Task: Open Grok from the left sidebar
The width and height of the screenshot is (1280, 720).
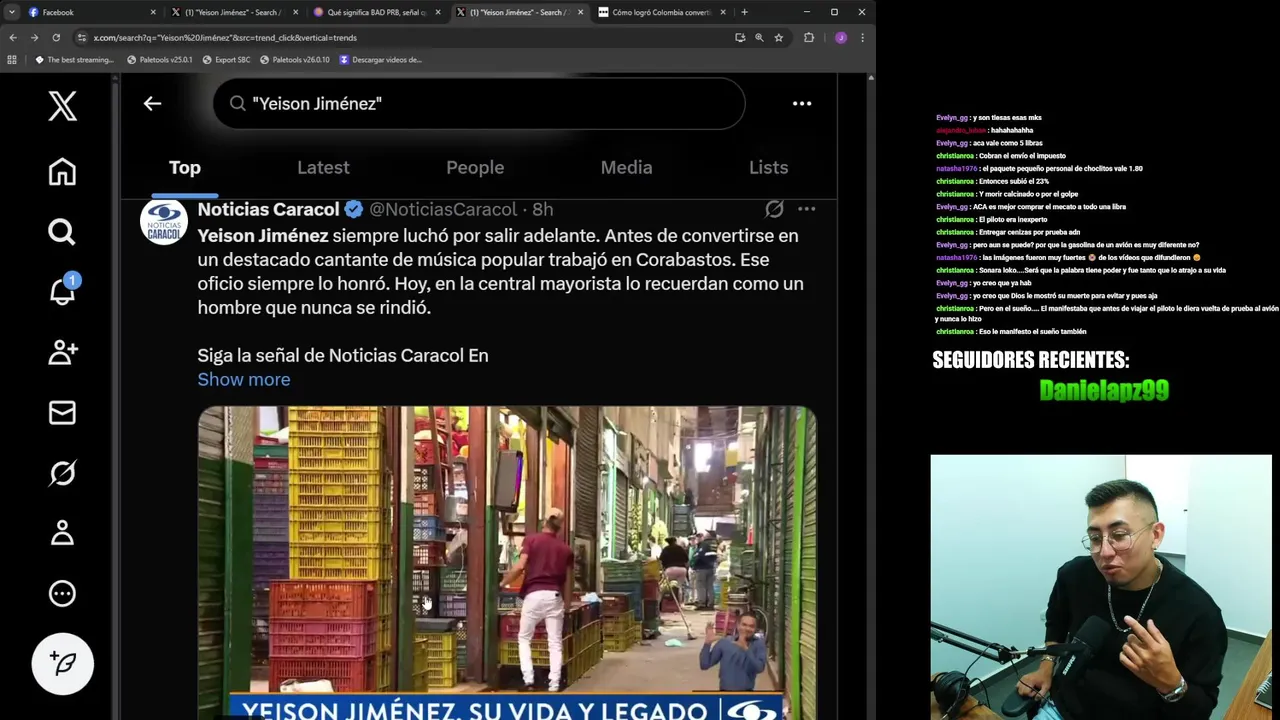Action: click(x=62, y=473)
